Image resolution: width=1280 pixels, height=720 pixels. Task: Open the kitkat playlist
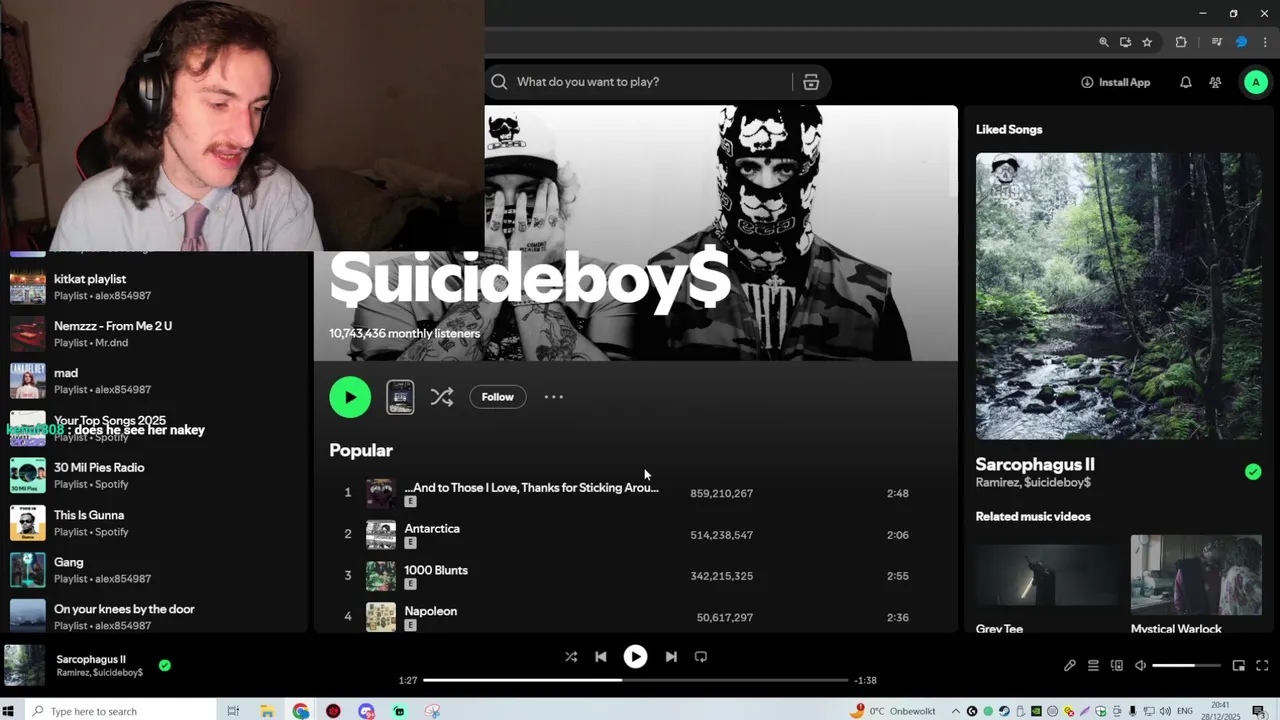(160, 287)
